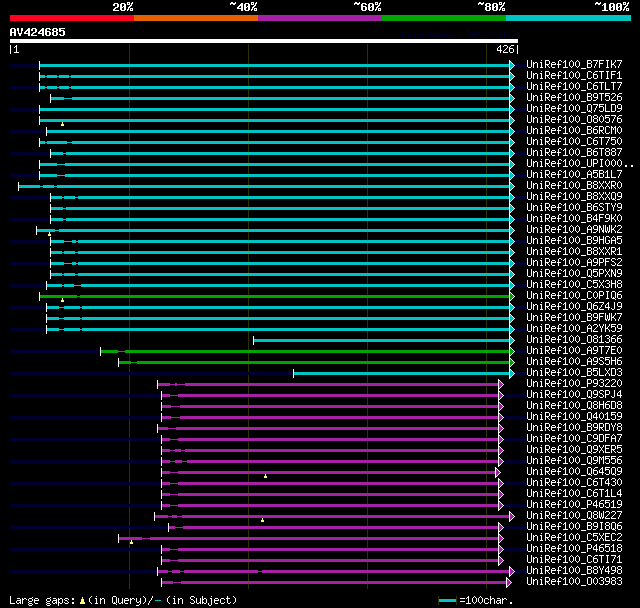Open the UniRef100_P46519 hit label
This screenshot has width=640, height=608.
coord(574,505)
